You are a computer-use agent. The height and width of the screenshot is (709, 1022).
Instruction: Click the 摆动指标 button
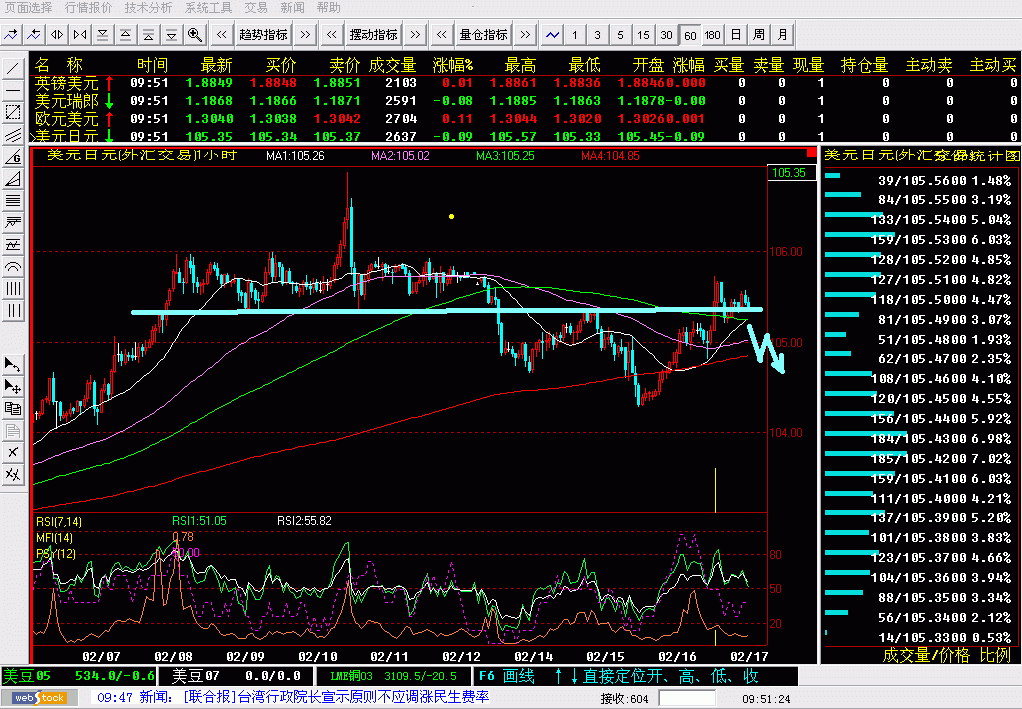[x=373, y=35]
